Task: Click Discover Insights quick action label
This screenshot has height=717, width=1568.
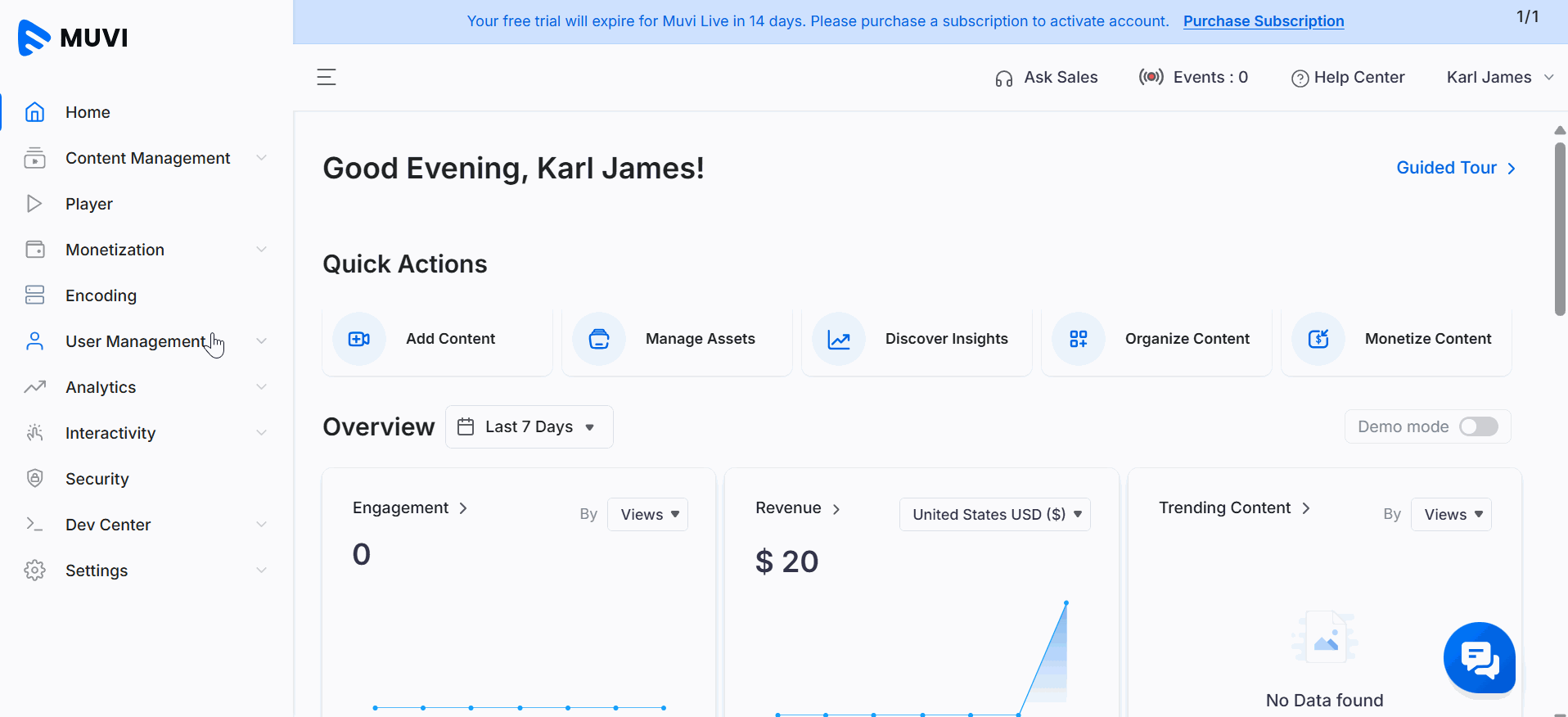Action: tap(947, 339)
